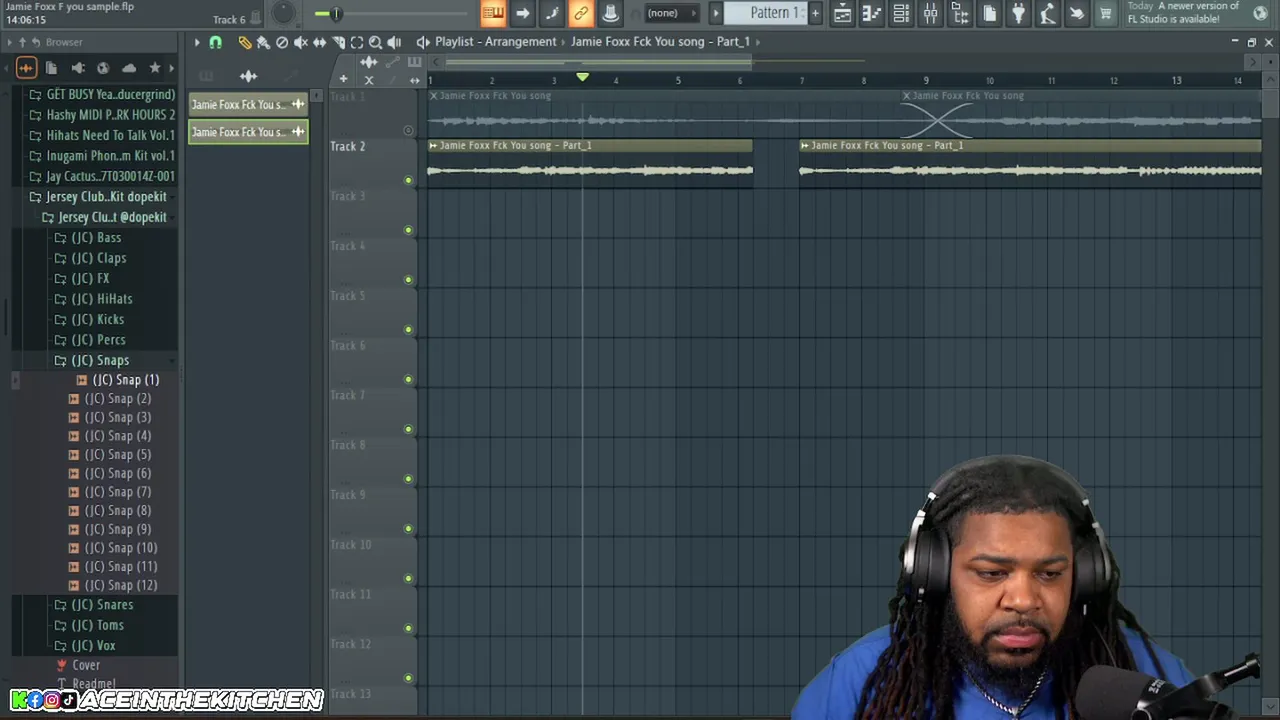Toggle the orange keyboard piano button
Image resolution: width=1280 pixels, height=720 pixels.
coord(493,13)
